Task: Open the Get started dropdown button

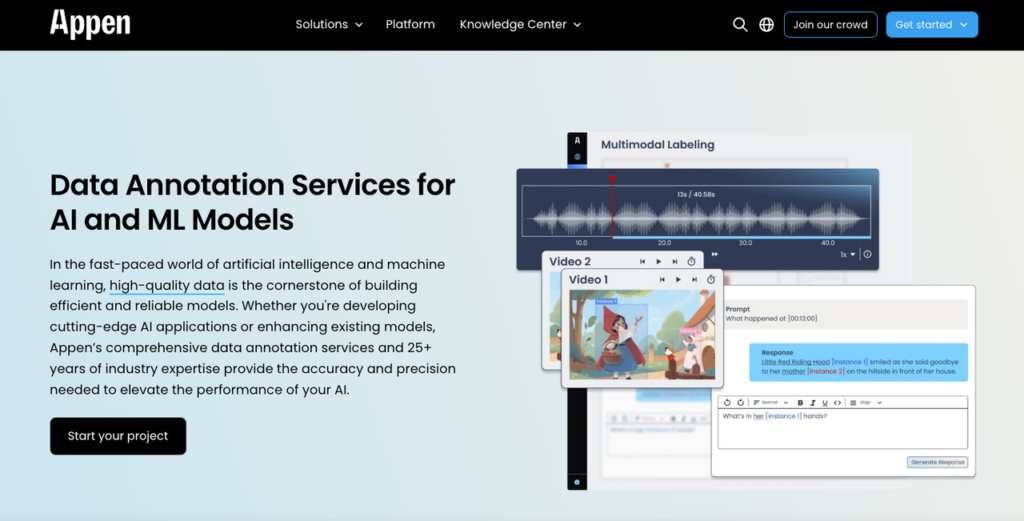Action: (932, 25)
